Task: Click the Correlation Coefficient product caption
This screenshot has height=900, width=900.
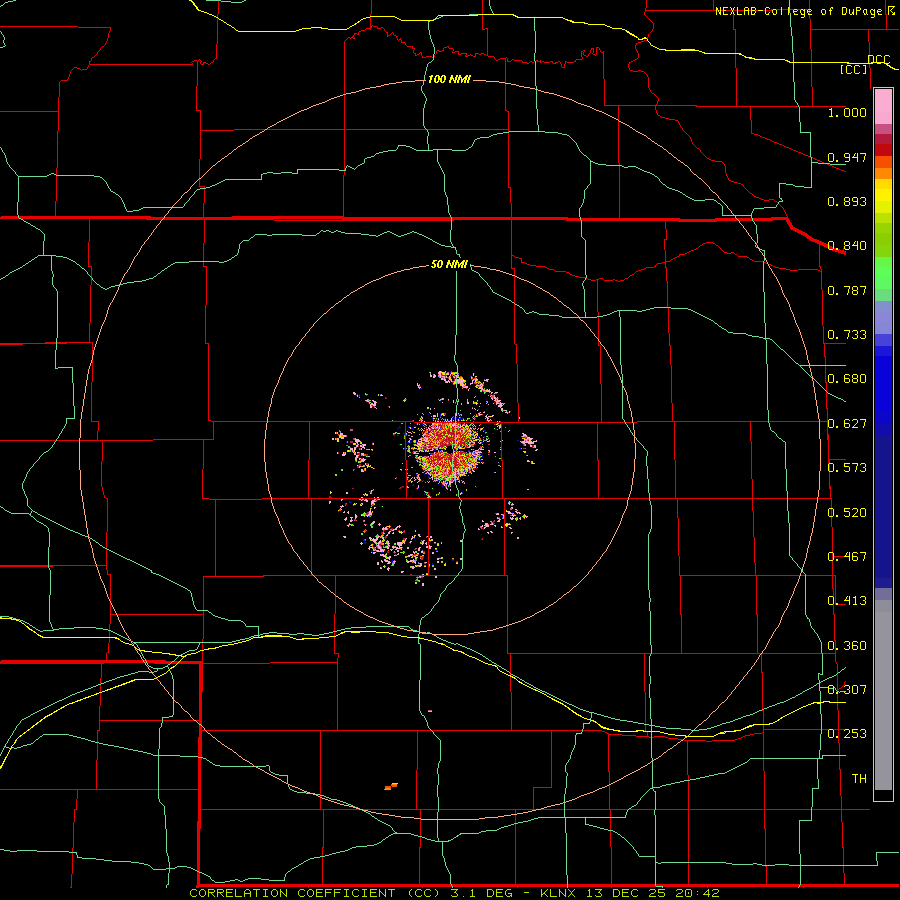Action: [x=454, y=893]
